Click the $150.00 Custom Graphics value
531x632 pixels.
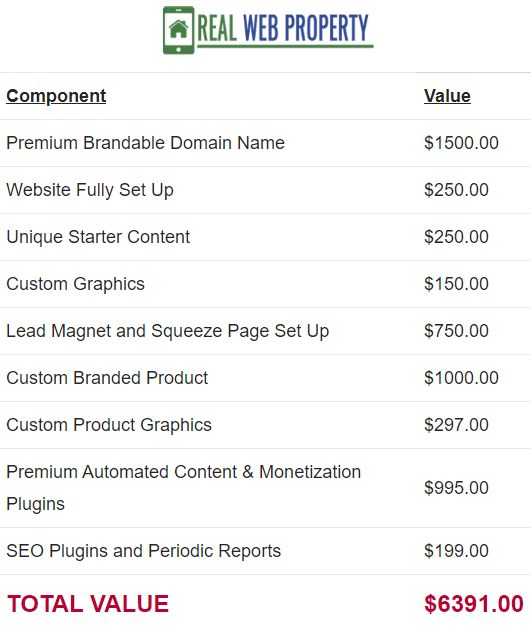[x=456, y=284]
